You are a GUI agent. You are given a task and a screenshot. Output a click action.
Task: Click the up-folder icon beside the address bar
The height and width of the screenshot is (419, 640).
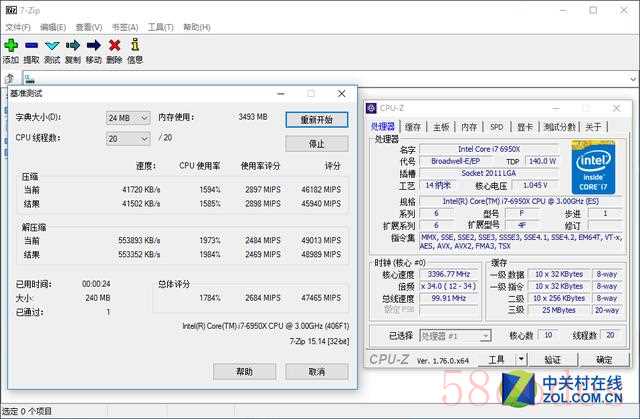[10, 78]
